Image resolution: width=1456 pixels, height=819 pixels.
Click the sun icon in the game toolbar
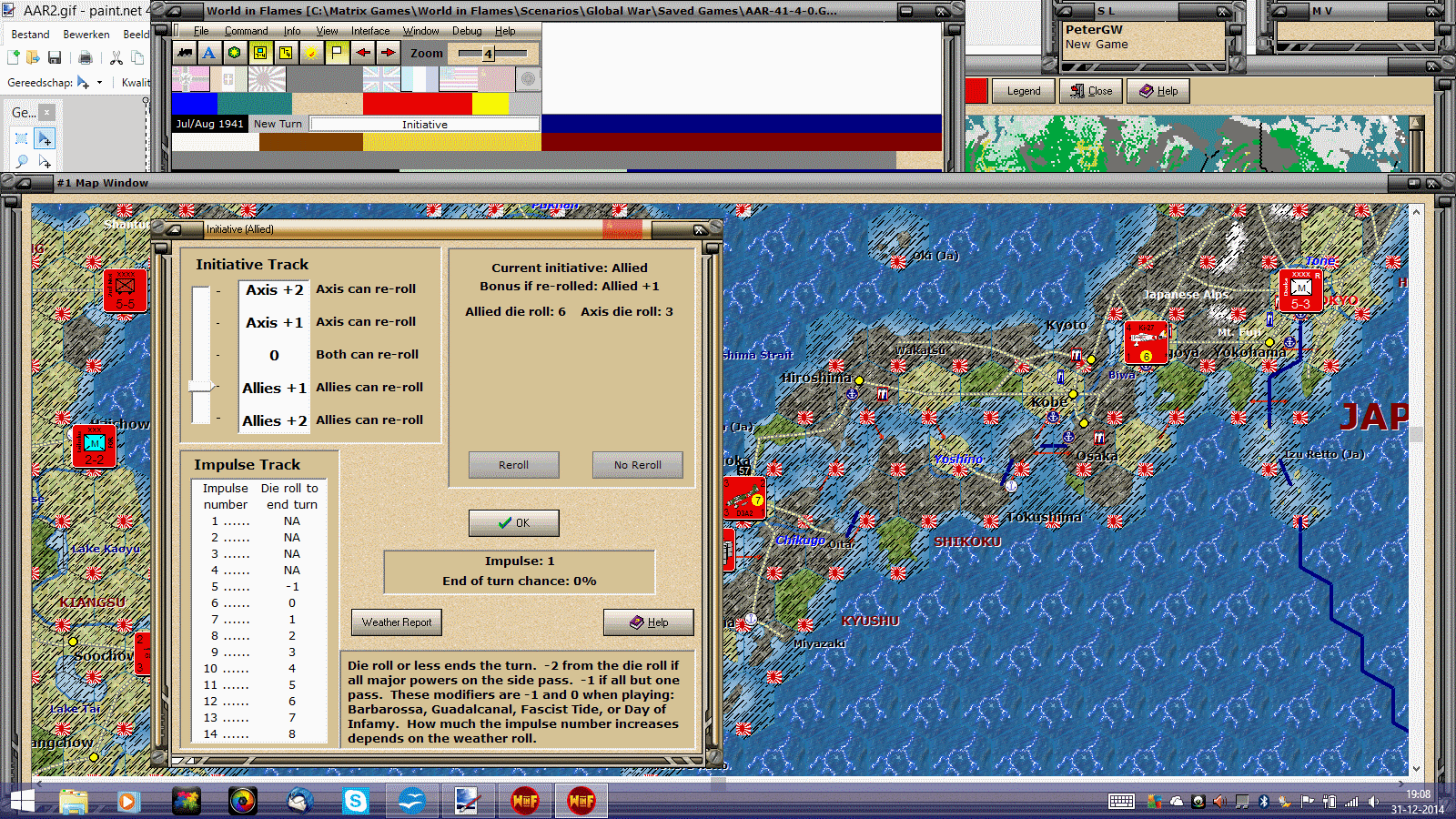coord(311,53)
